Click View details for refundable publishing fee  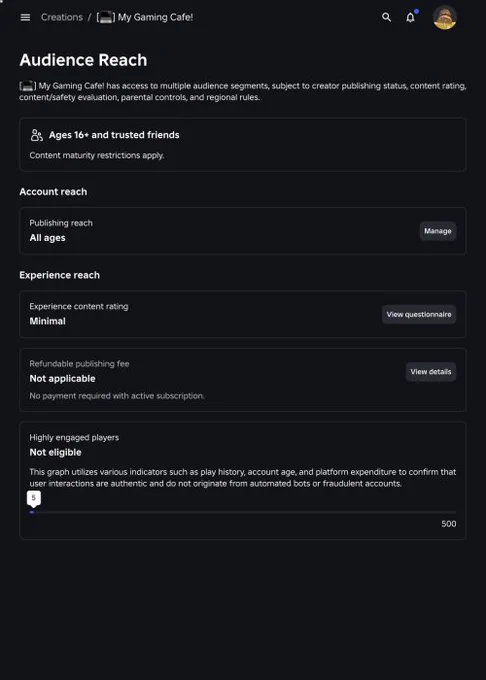pos(431,372)
